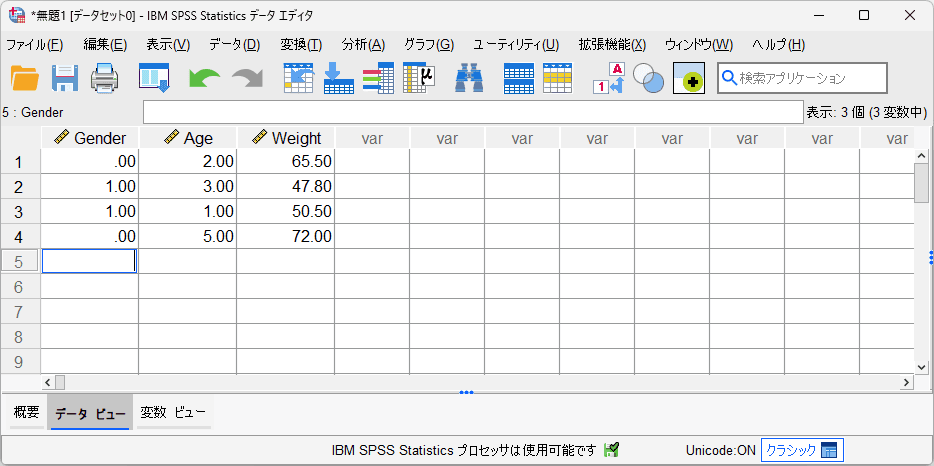
Task: Open the ファイル(F) menu
Action: point(35,45)
